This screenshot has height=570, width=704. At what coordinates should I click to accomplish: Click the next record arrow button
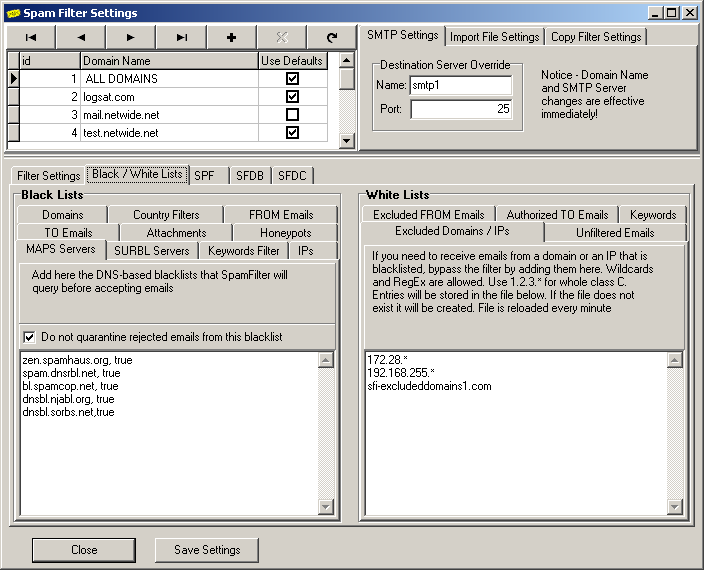[x=132, y=37]
